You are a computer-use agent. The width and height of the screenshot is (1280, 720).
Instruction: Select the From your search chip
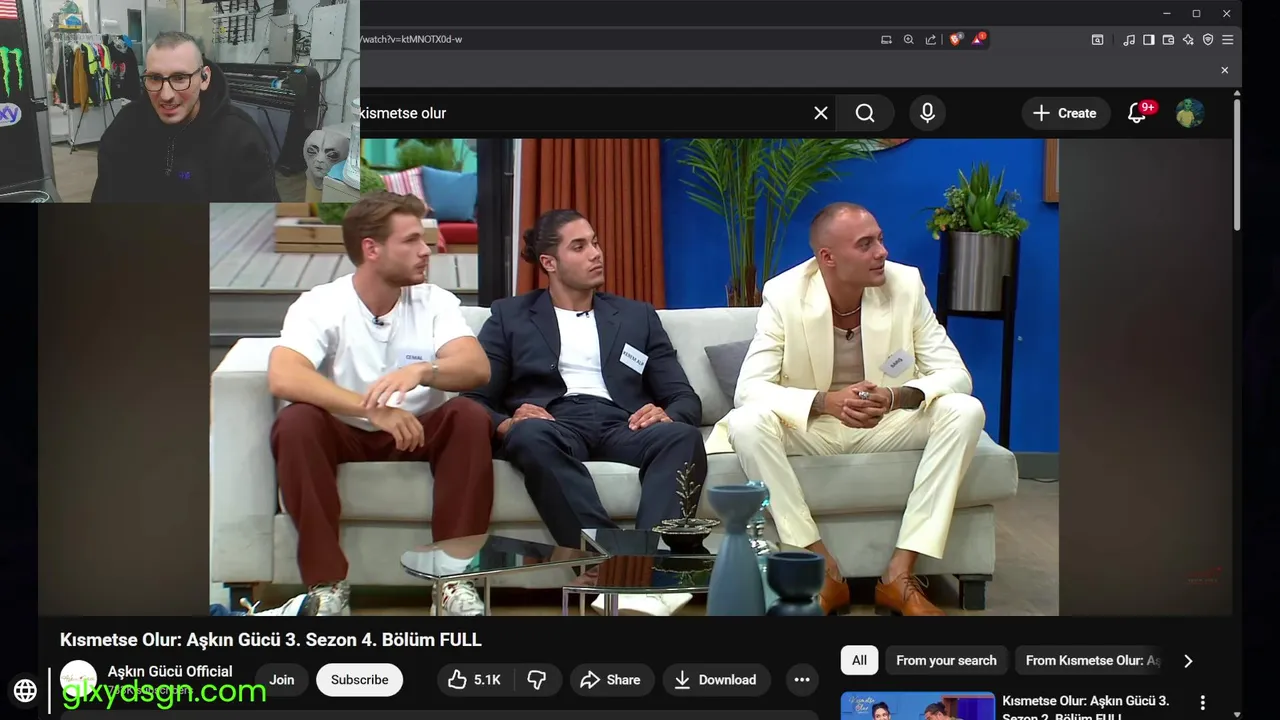946,660
